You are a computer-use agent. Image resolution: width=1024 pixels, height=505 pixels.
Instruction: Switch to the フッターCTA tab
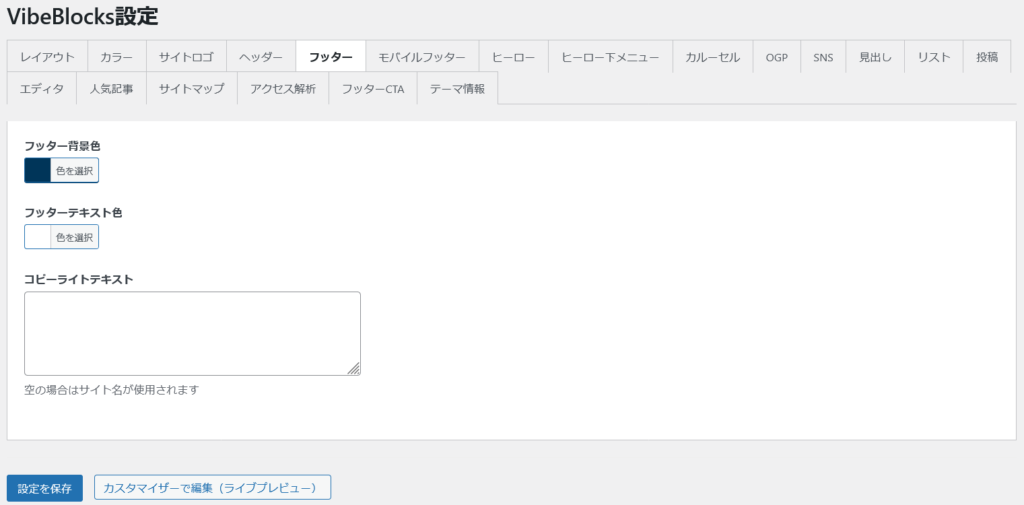coord(372,89)
